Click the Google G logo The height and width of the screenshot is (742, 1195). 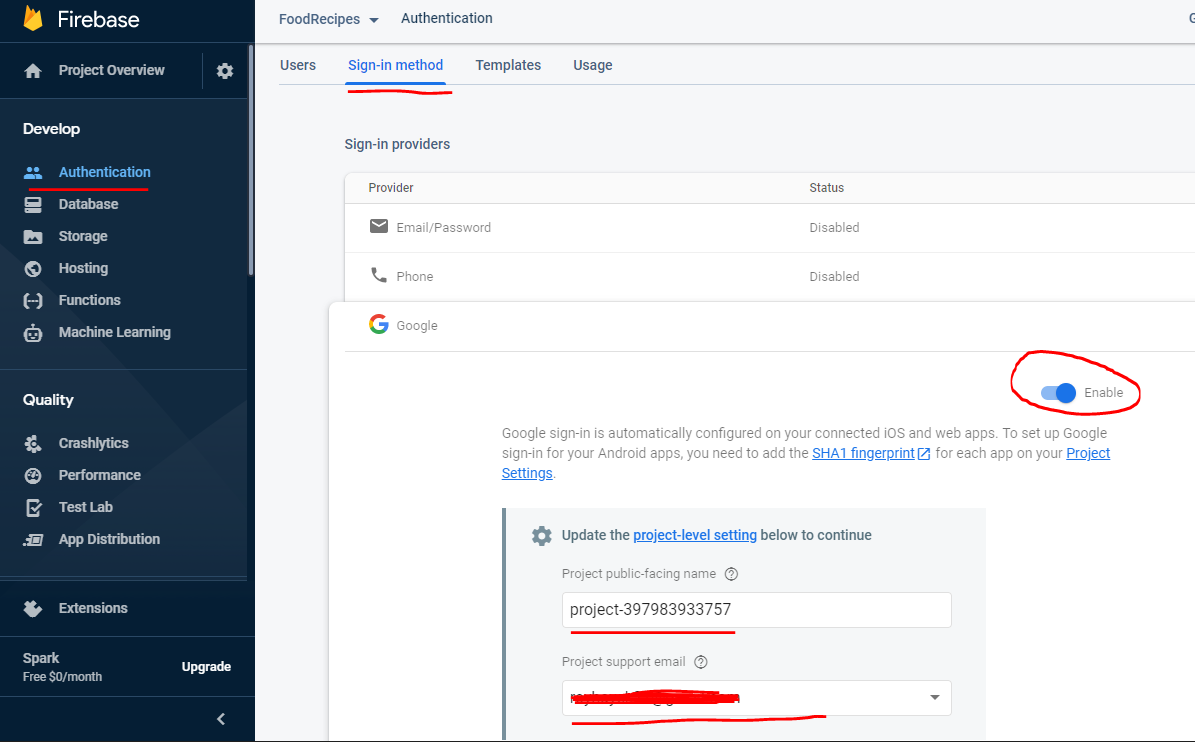pyautogui.click(x=379, y=324)
